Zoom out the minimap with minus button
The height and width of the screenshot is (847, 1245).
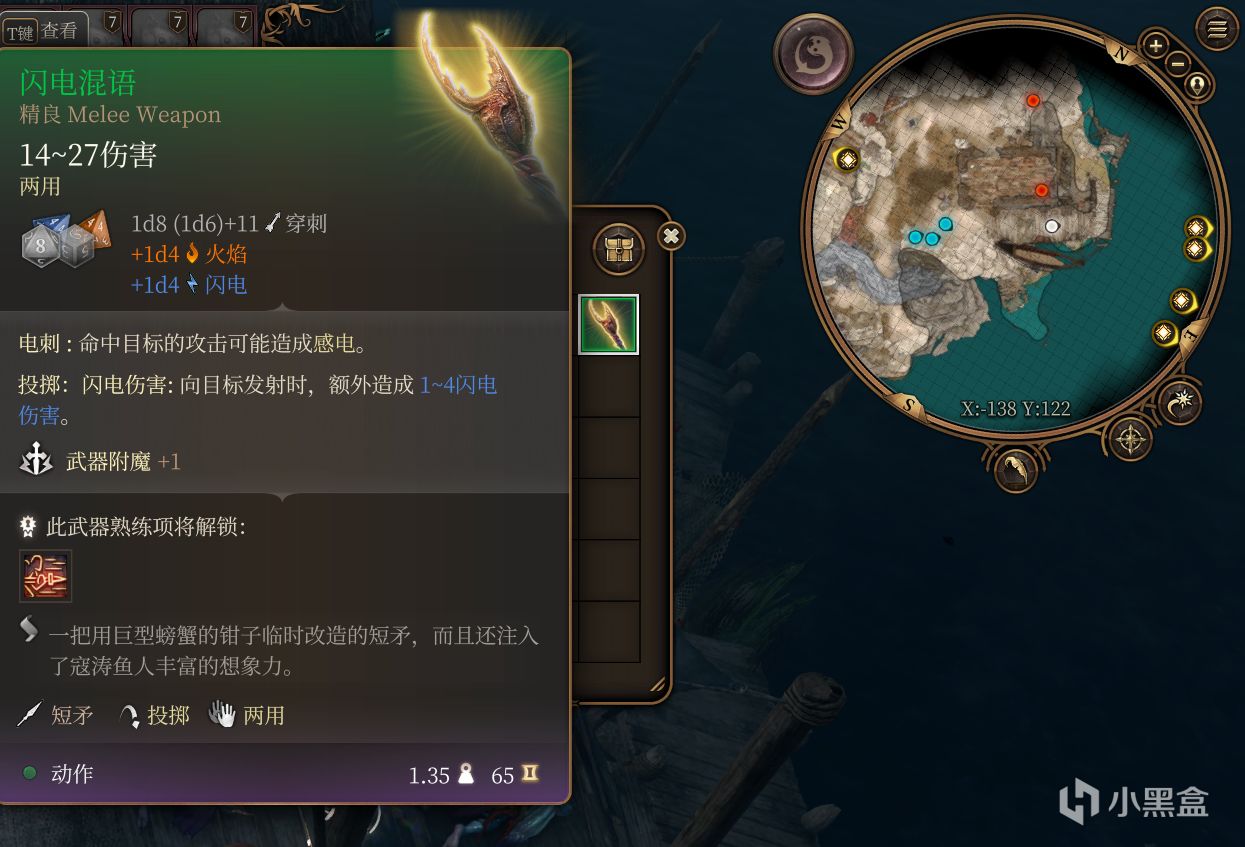pyautogui.click(x=1177, y=63)
